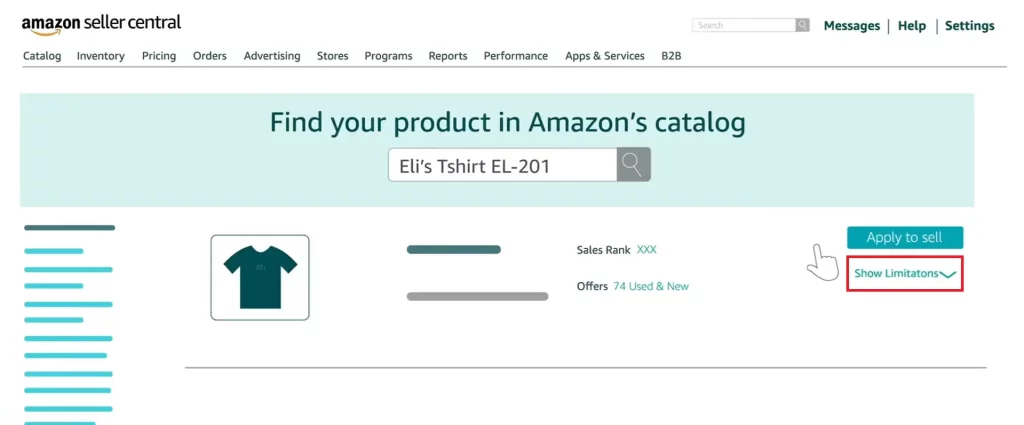
Task: Open the teal T-shirt product thumbnail
Action: pos(260,277)
